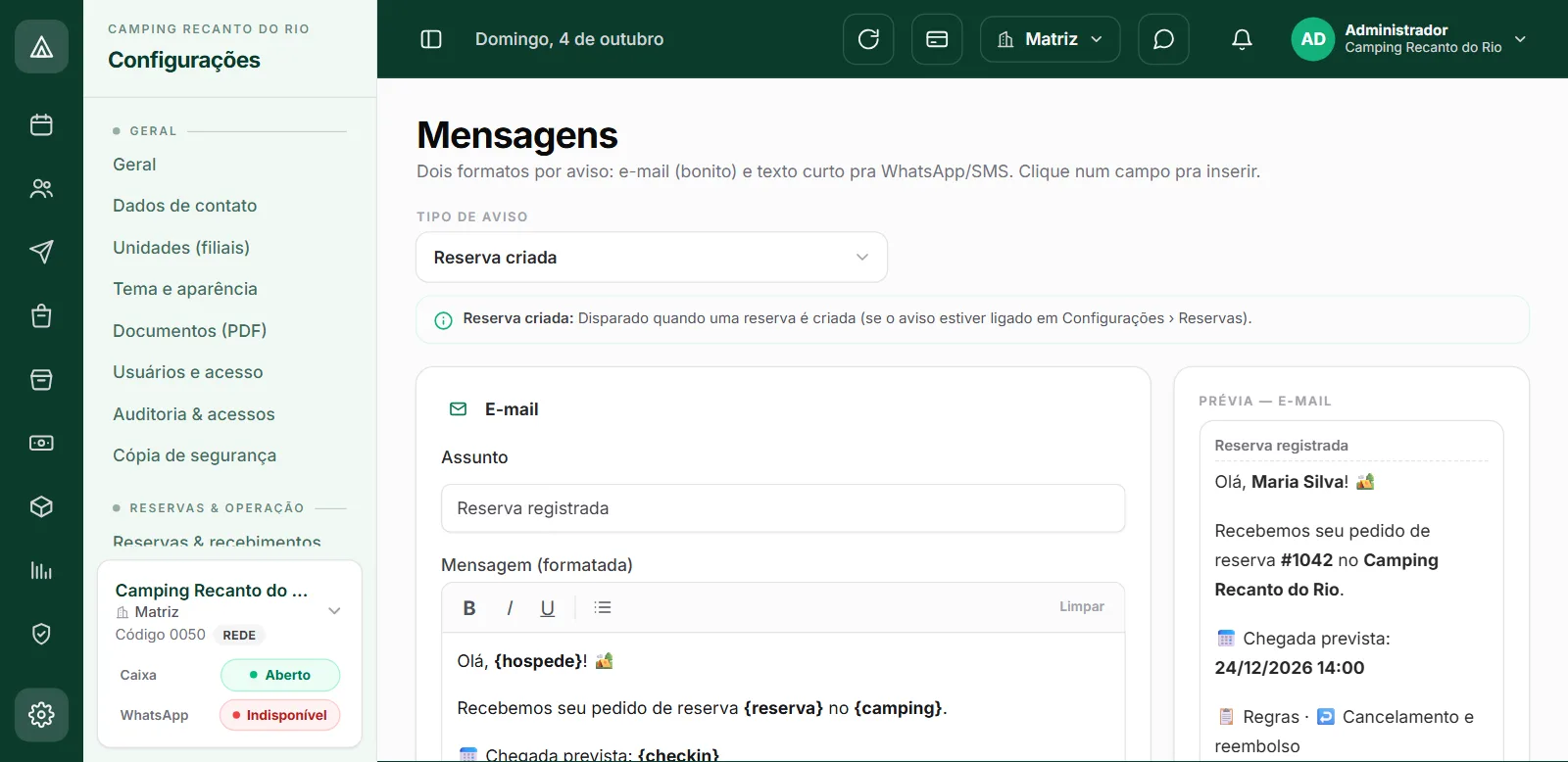Open the Matriz unit dropdown
Image resolution: width=1568 pixels, height=762 pixels.
point(1050,39)
